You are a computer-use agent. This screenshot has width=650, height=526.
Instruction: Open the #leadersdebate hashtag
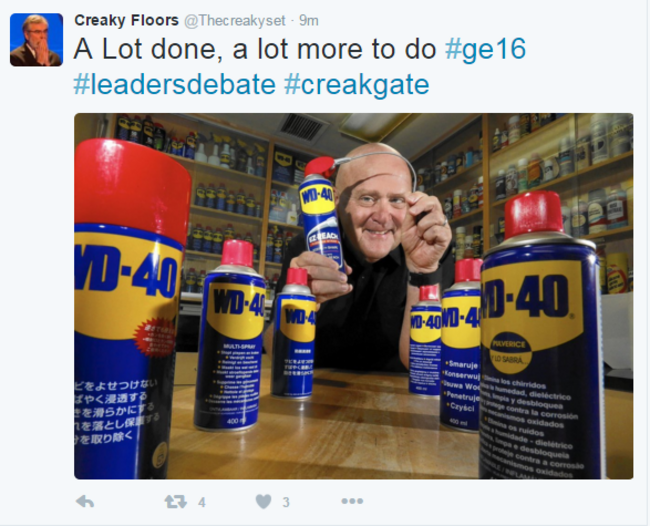(x=175, y=84)
